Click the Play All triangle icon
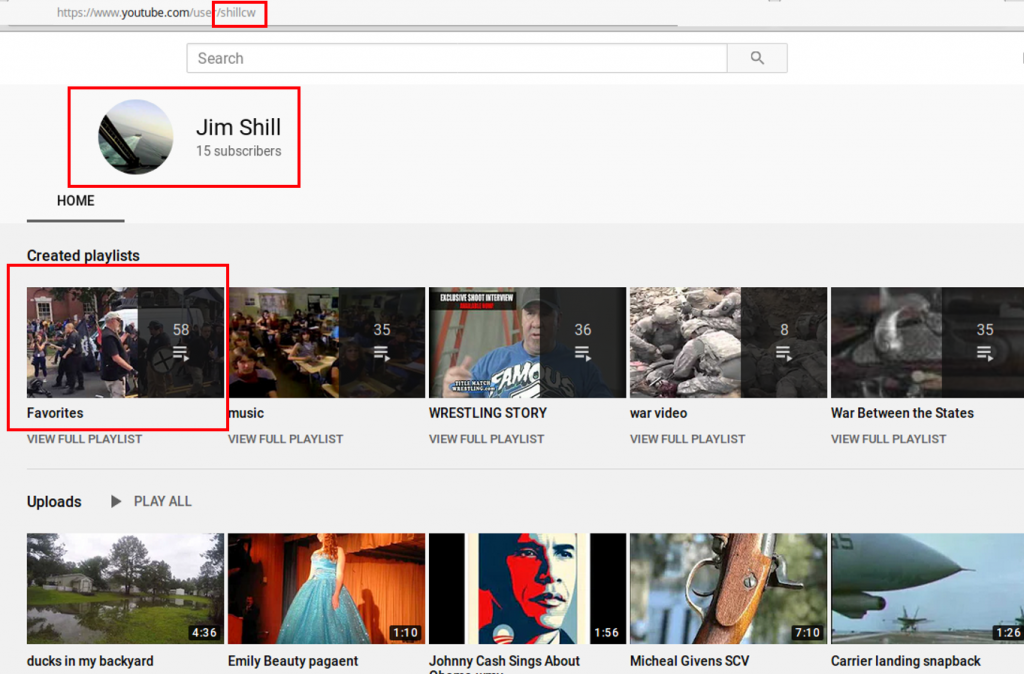Viewport: 1024px width, 674px height. click(x=116, y=501)
